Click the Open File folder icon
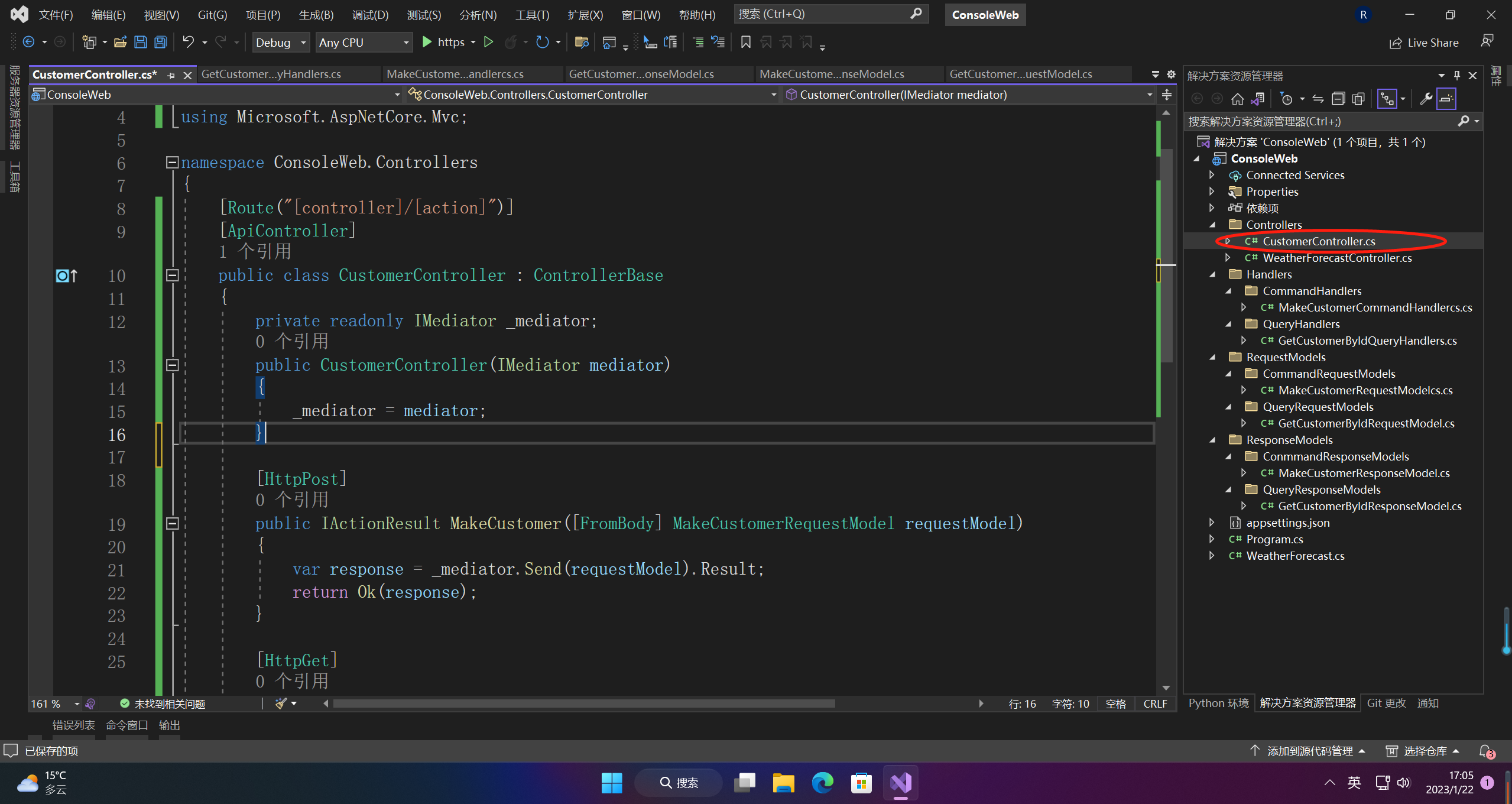This screenshot has width=1512, height=804. (120, 42)
